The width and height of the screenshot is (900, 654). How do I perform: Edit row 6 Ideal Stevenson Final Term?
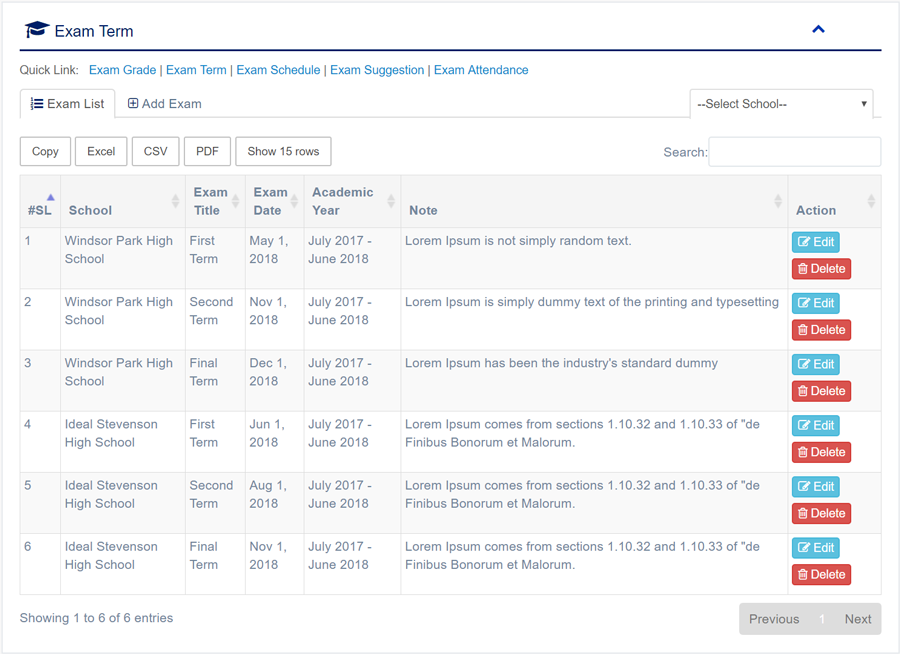click(816, 548)
